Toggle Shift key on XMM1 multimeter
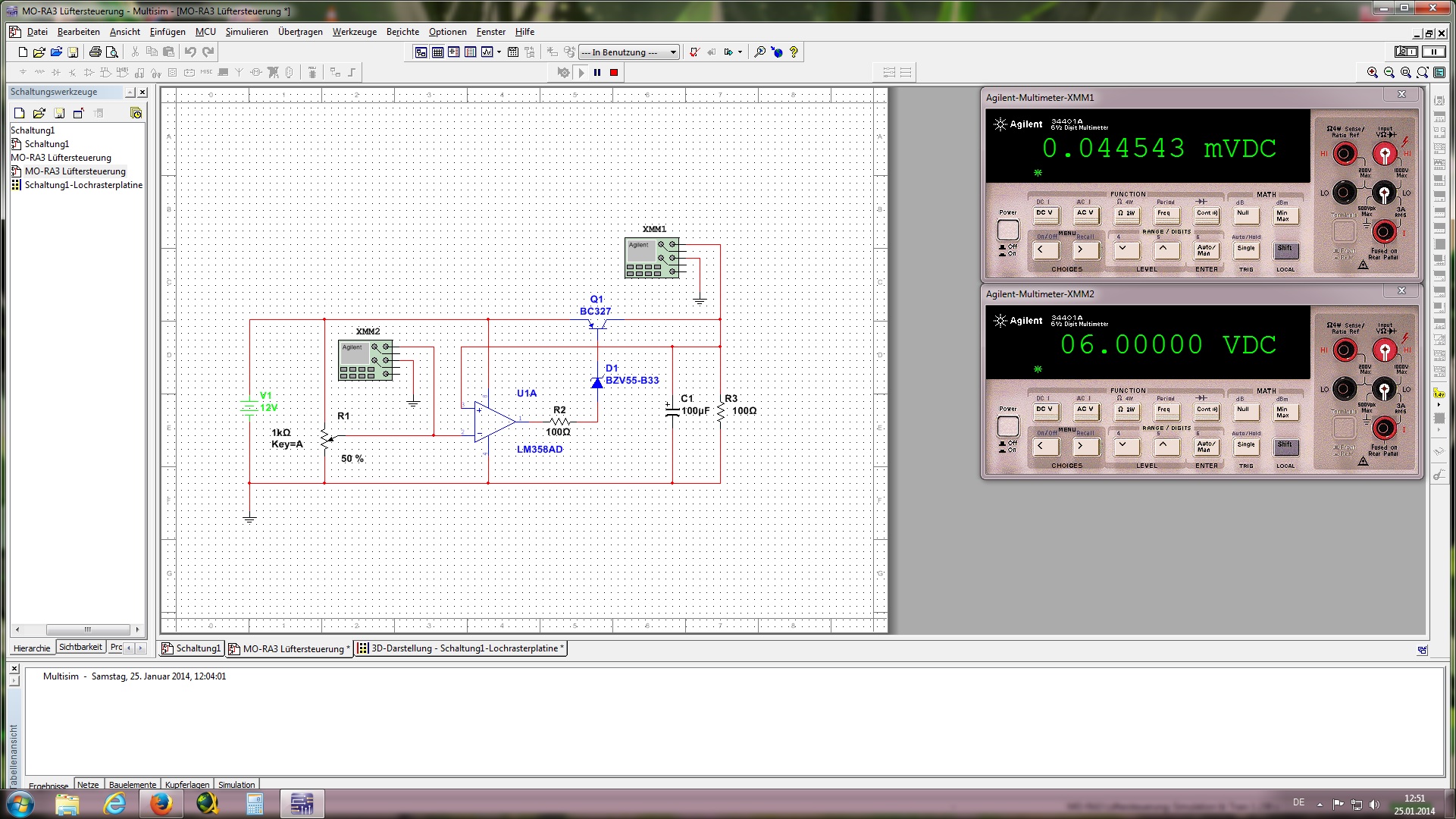 click(x=1285, y=250)
